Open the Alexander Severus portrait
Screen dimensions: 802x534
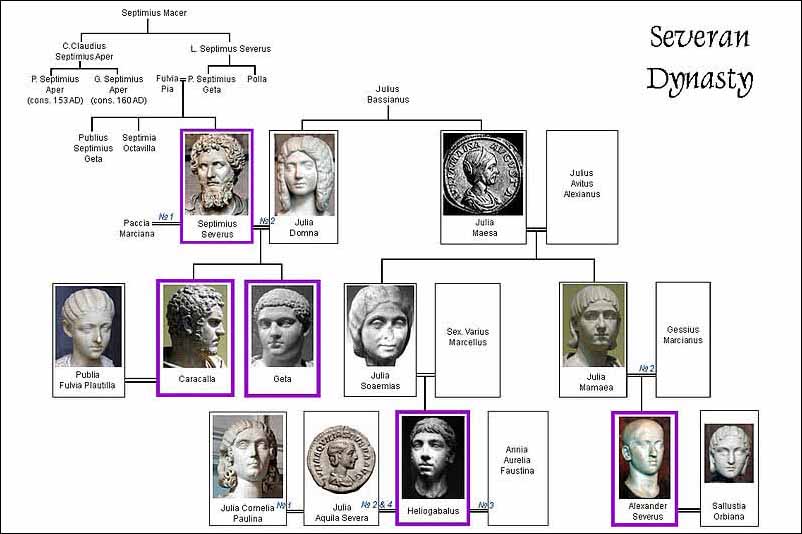click(x=644, y=457)
